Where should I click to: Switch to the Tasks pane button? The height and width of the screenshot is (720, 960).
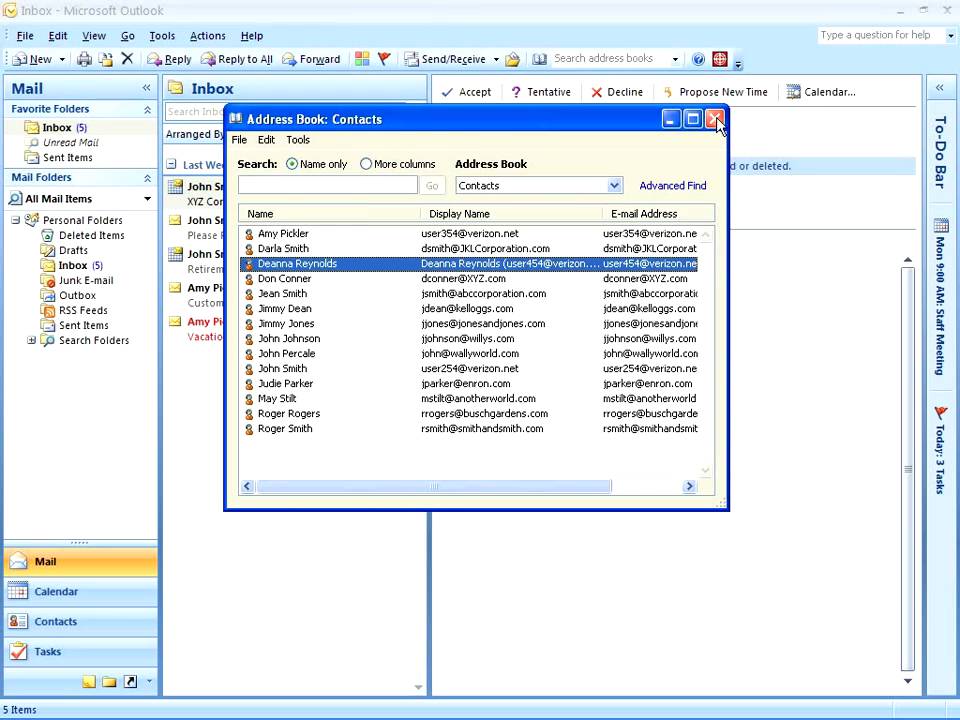81,651
